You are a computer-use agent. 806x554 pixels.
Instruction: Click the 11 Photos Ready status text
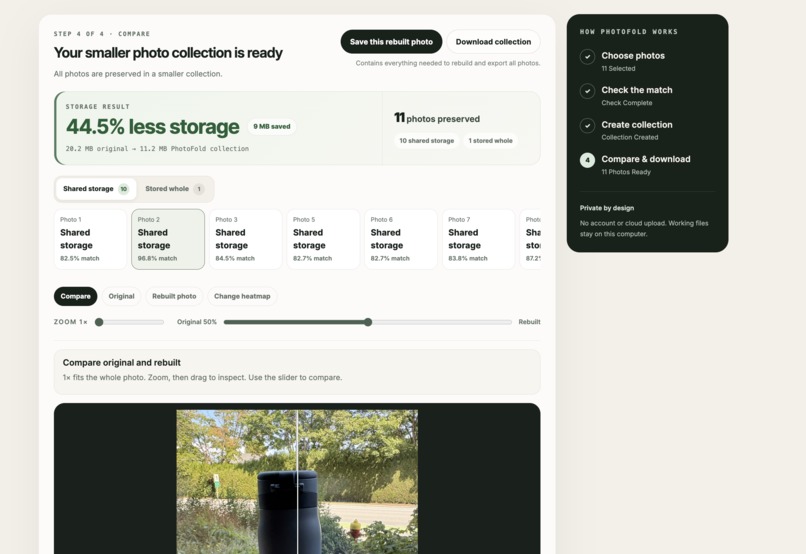click(x=626, y=172)
